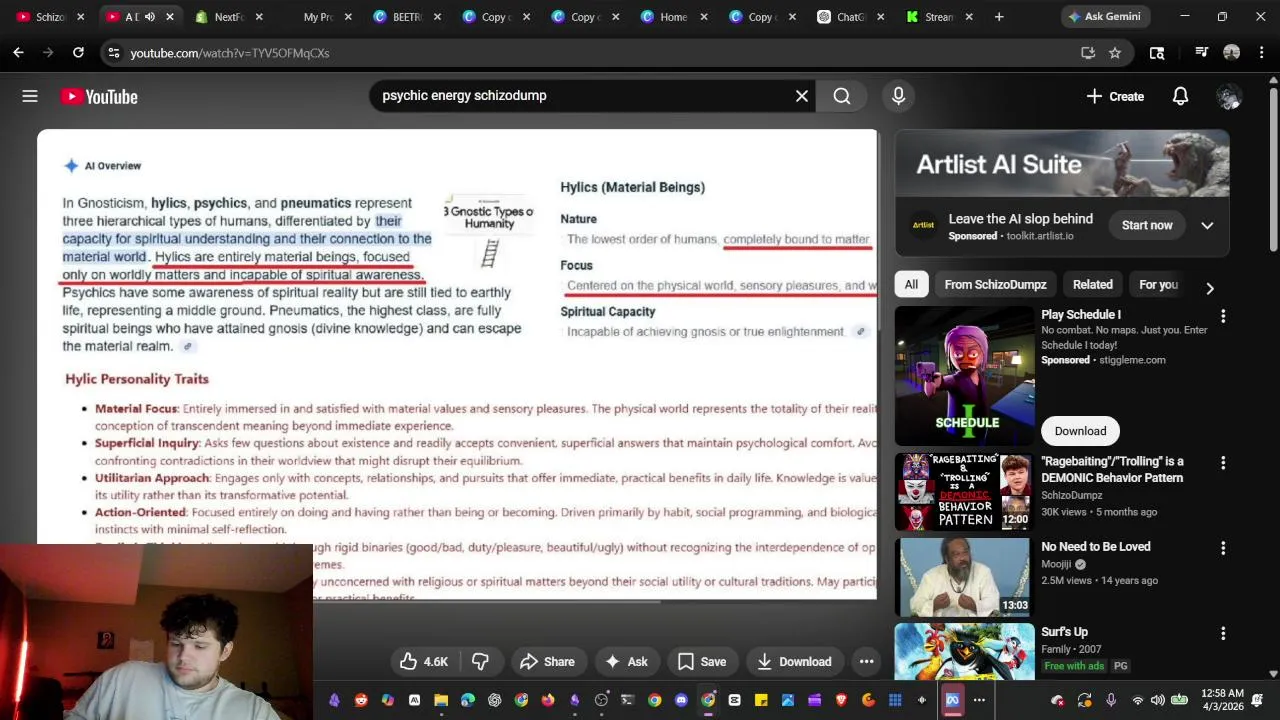Image resolution: width=1280 pixels, height=720 pixels.
Task: Open more actions ellipsis under video
Action: [867, 662]
